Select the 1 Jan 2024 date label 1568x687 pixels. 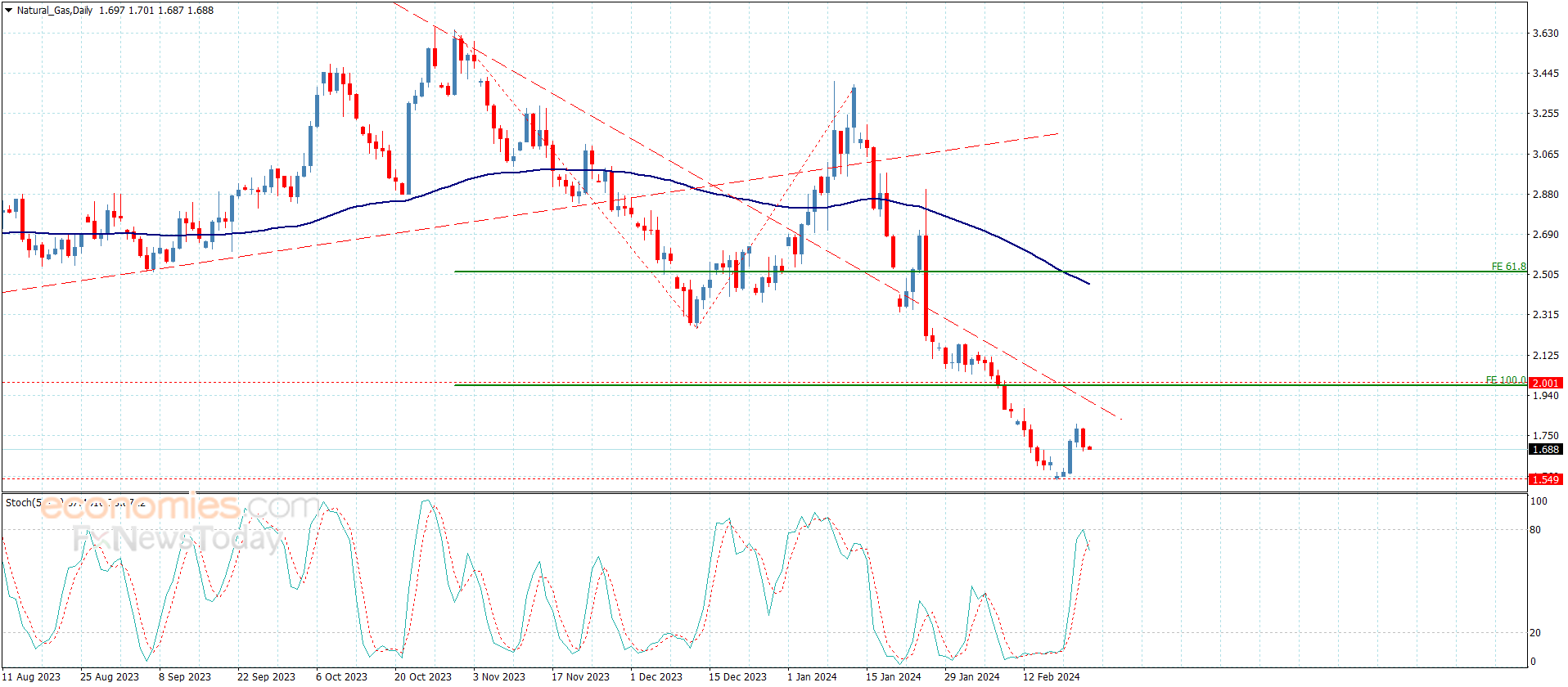click(x=812, y=676)
